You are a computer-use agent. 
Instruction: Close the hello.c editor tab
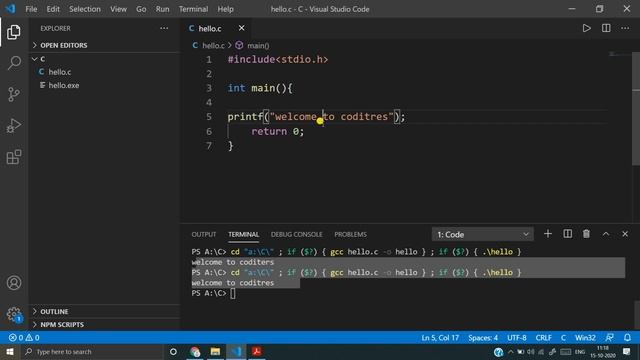[x=242, y=28]
